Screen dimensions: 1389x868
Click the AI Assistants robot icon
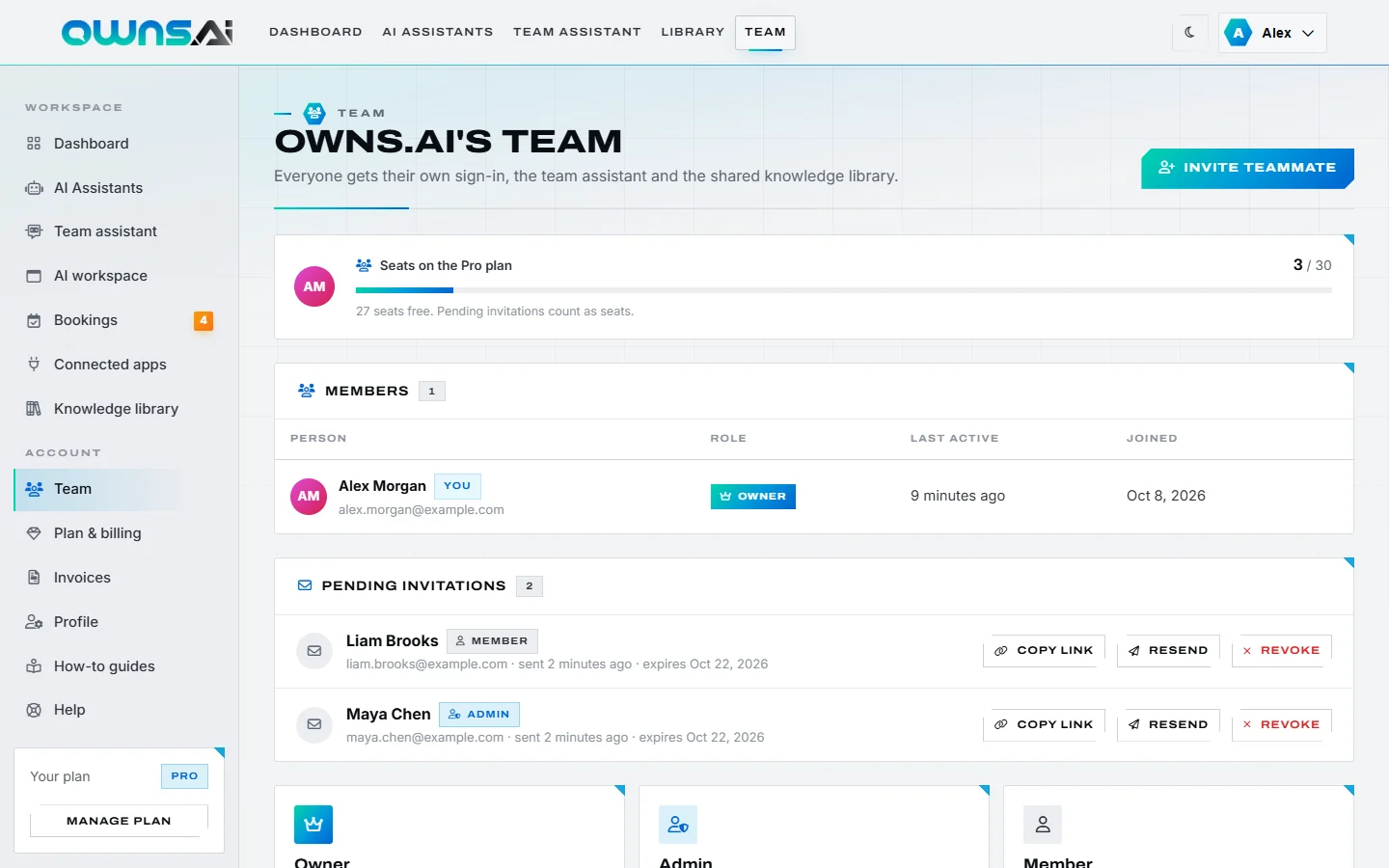pyautogui.click(x=34, y=188)
